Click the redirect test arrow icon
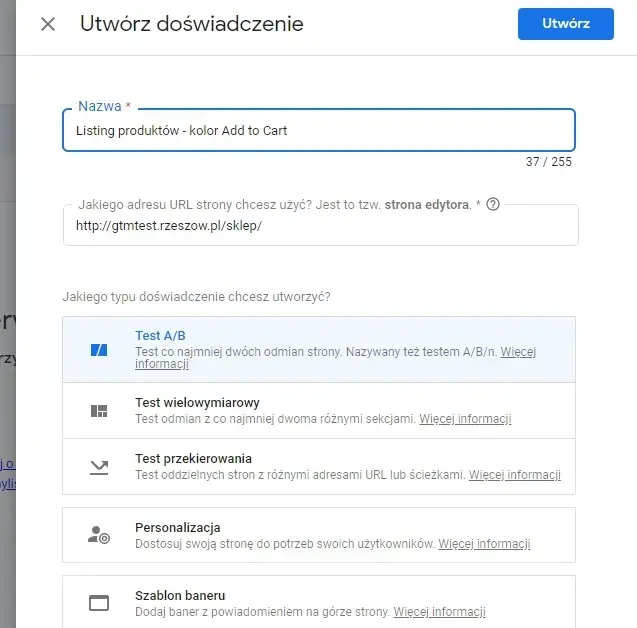The image size is (637, 628). [x=99, y=467]
